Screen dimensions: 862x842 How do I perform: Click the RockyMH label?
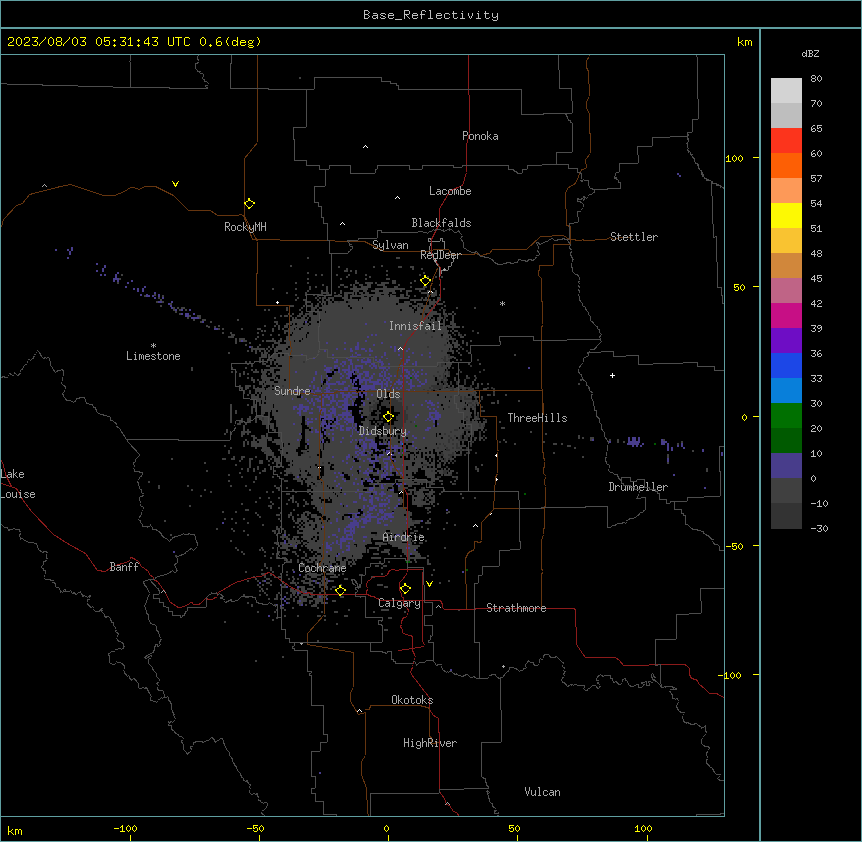coord(245,226)
